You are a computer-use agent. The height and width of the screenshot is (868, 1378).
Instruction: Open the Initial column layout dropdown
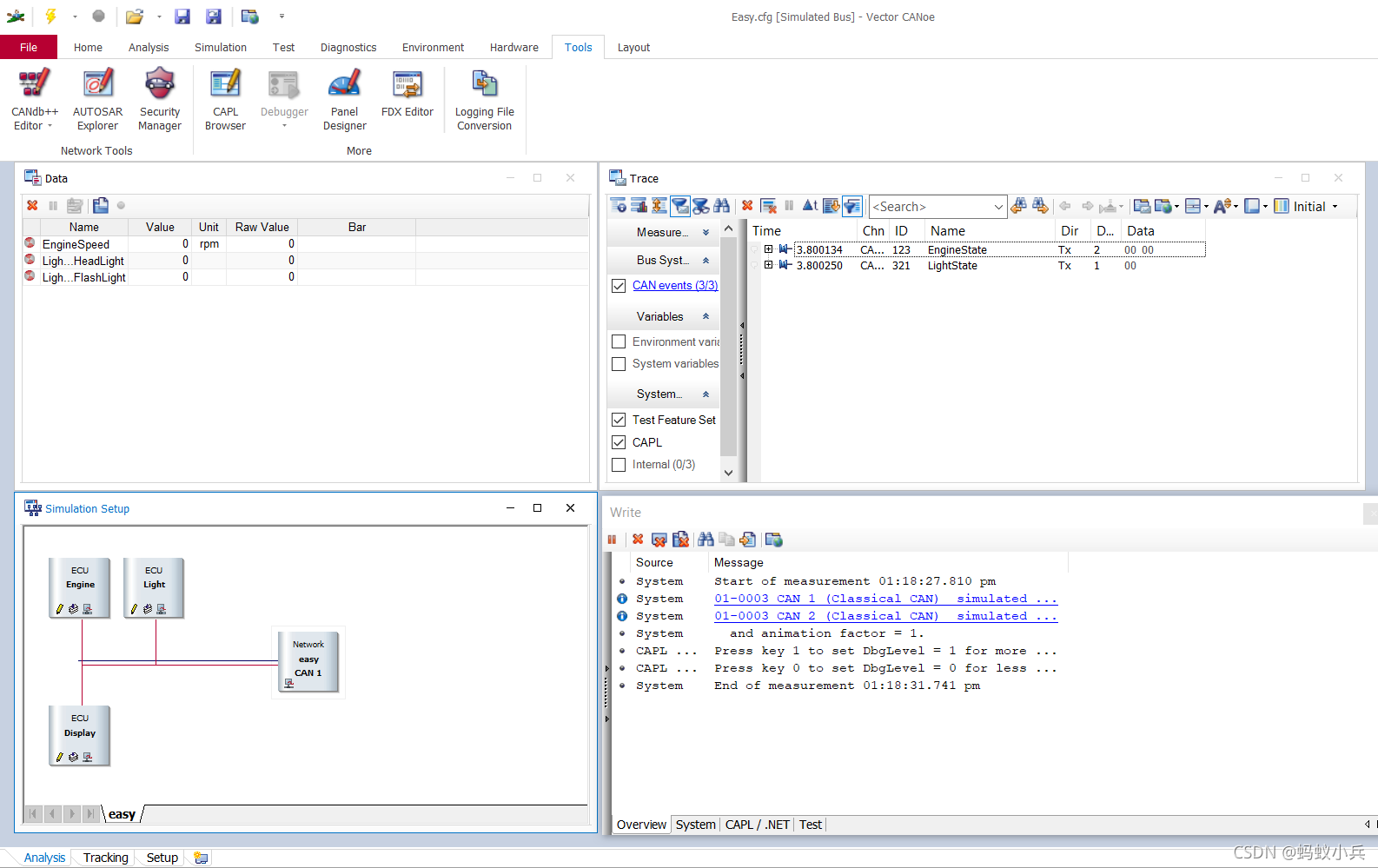[x=1335, y=207]
